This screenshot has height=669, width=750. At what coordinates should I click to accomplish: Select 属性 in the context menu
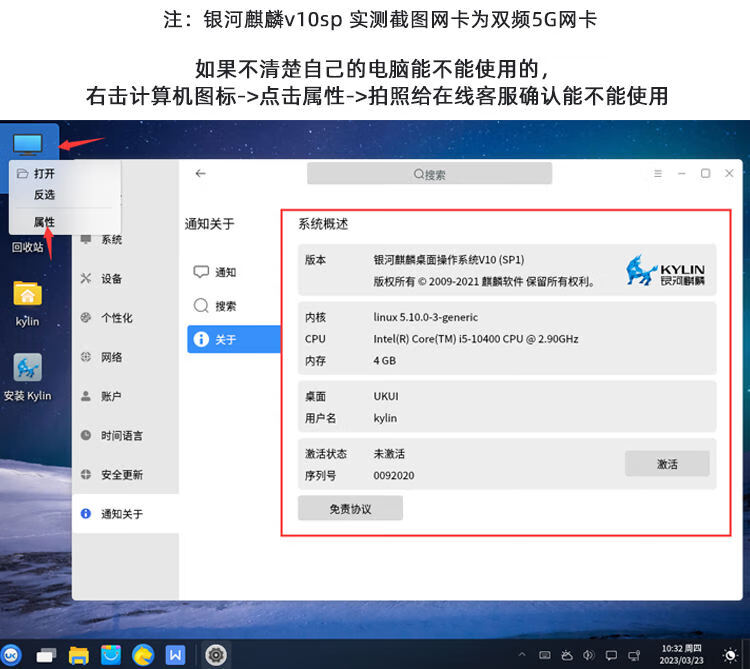point(45,221)
